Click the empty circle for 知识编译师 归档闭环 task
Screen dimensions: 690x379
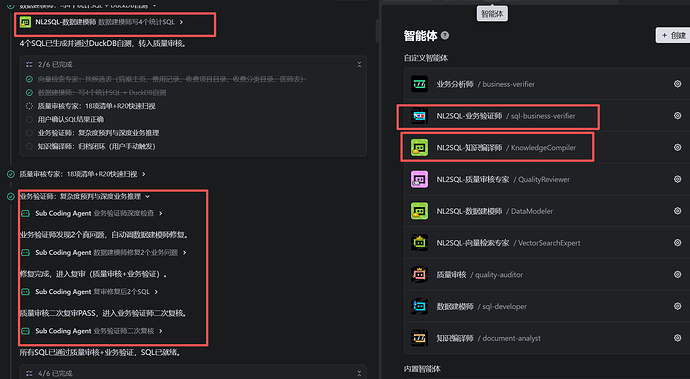(x=29, y=146)
